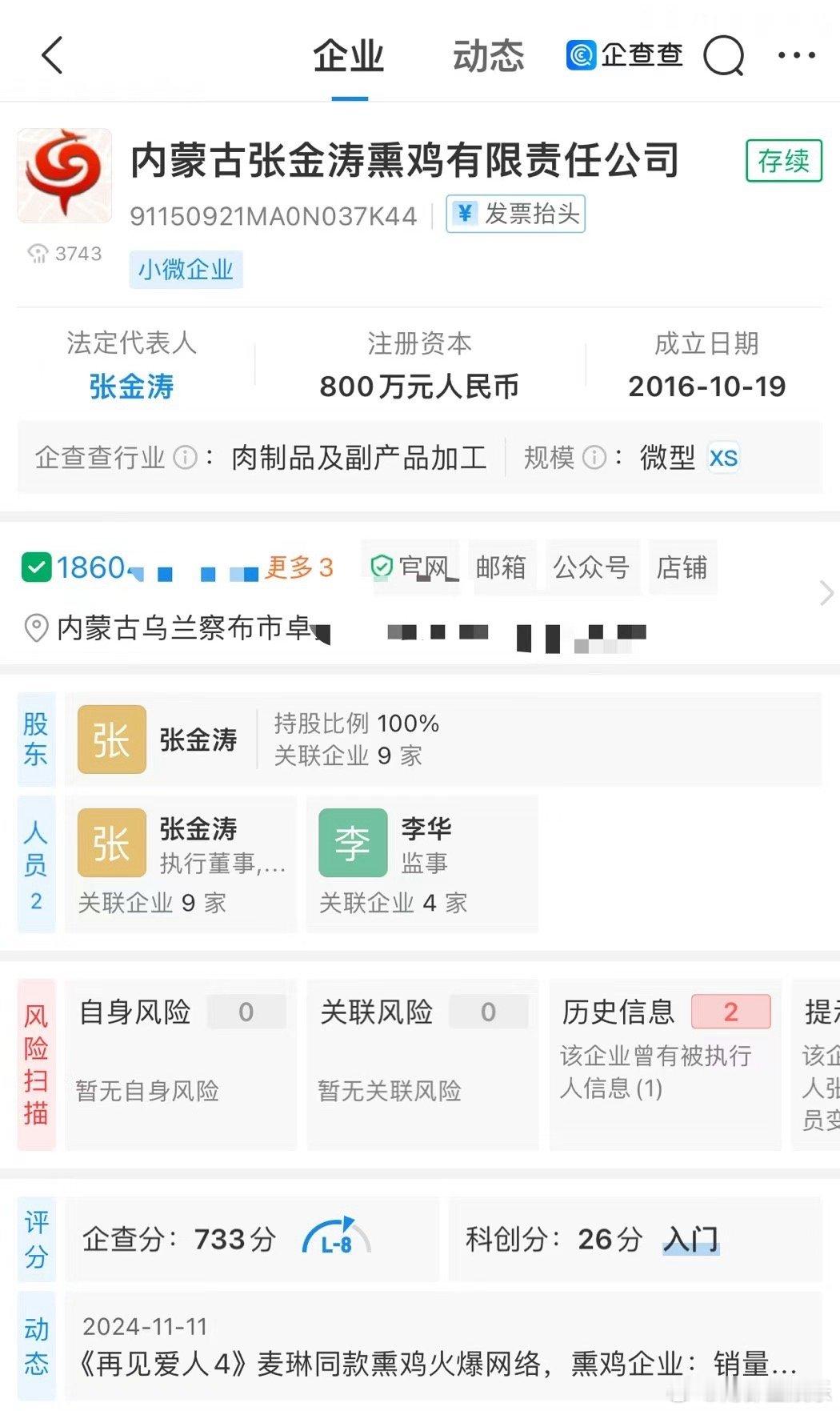Go back with the left arrow

point(52,55)
